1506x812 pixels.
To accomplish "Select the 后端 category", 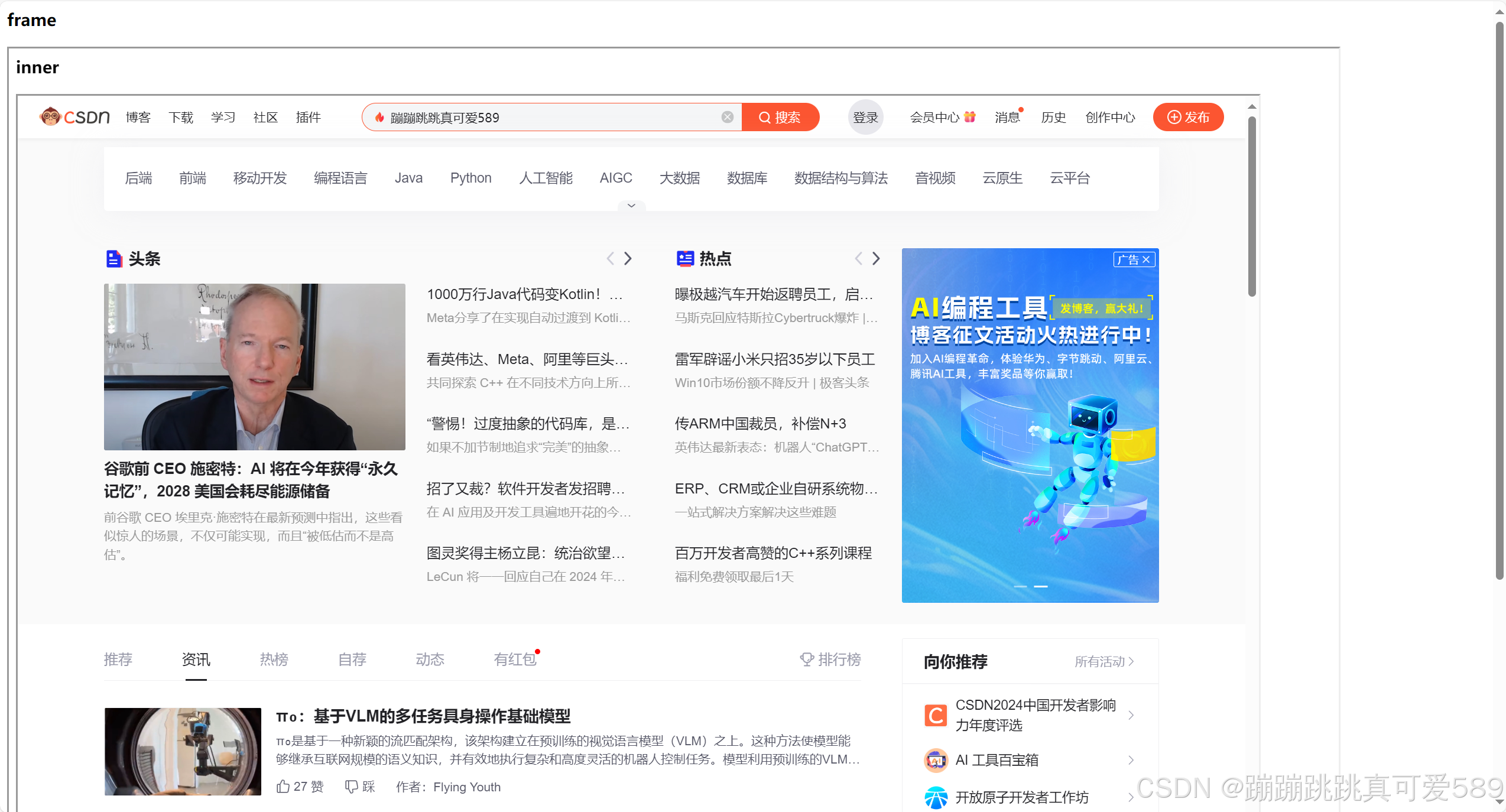I will point(139,178).
